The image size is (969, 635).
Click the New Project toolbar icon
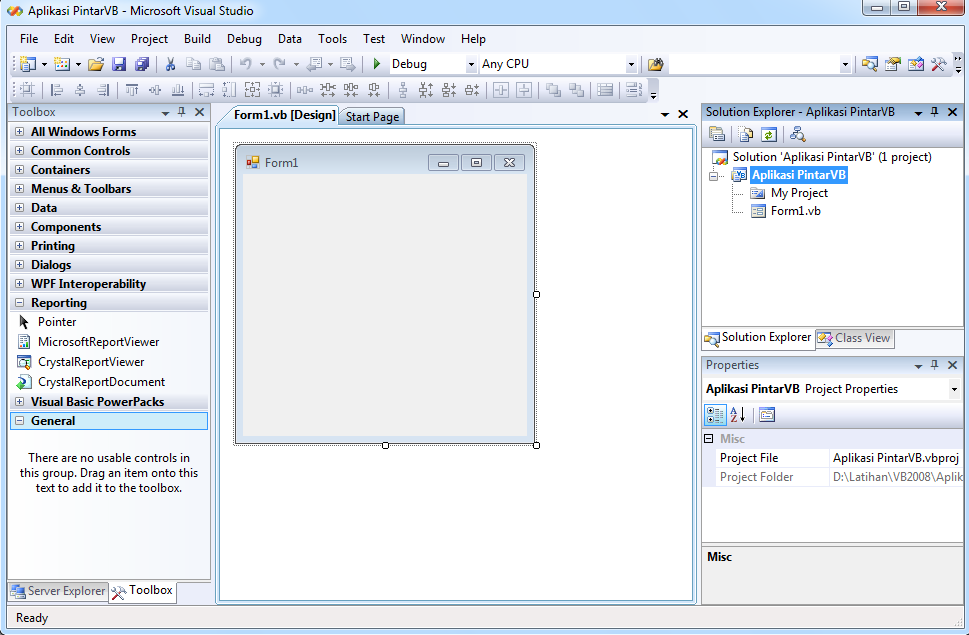point(28,64)
